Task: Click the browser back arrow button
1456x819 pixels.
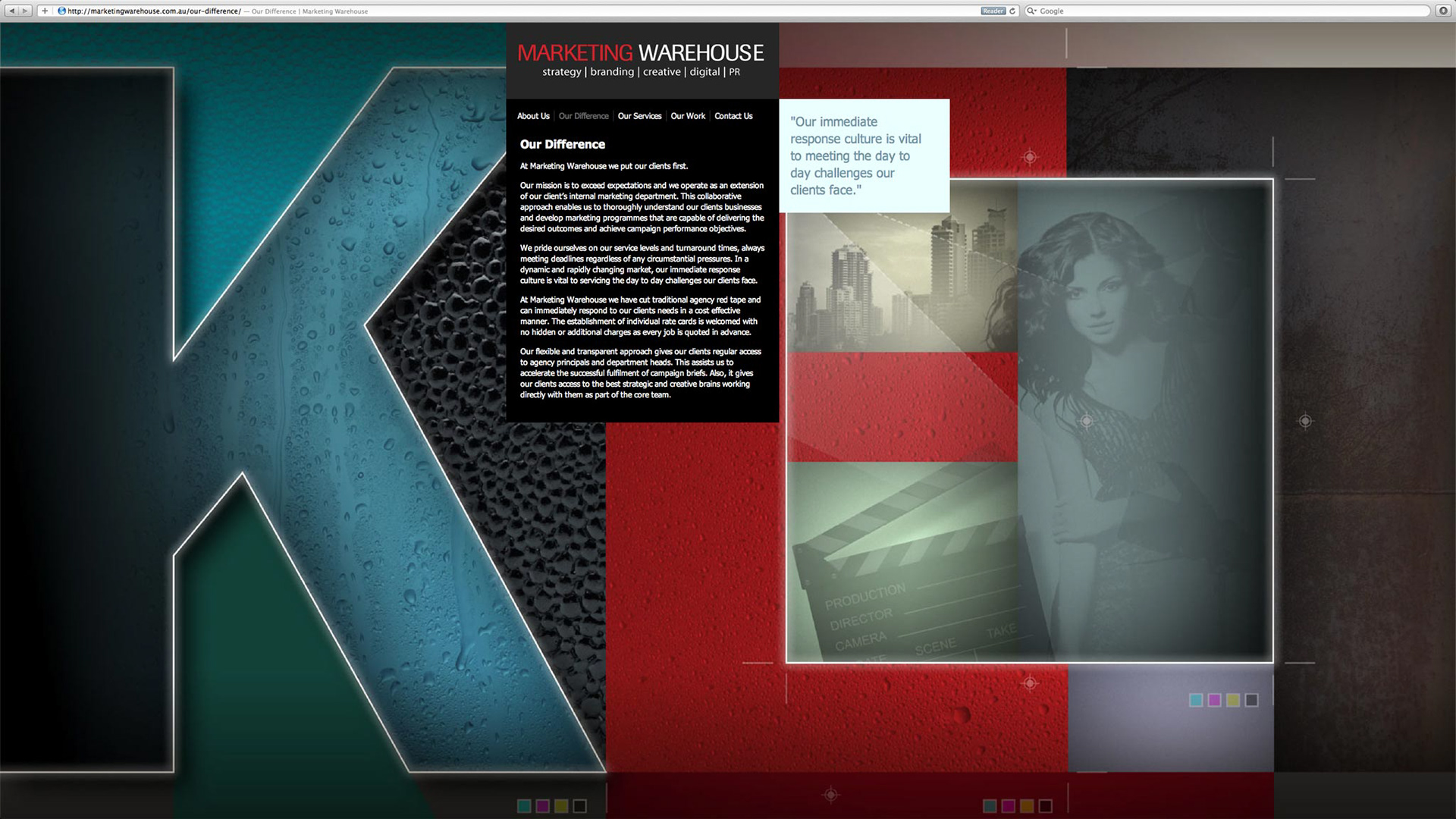Action: [11, 11]
